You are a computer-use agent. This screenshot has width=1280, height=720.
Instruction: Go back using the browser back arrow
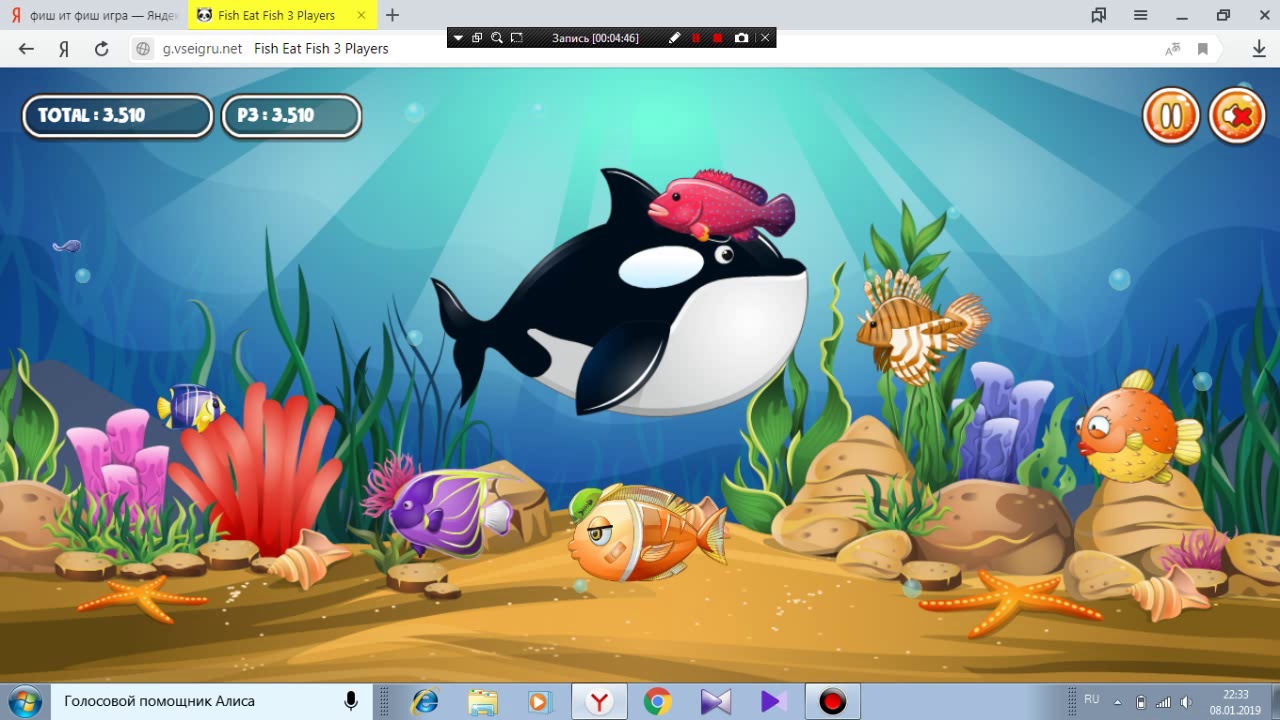pyautogui.click(x=26, y=48)
